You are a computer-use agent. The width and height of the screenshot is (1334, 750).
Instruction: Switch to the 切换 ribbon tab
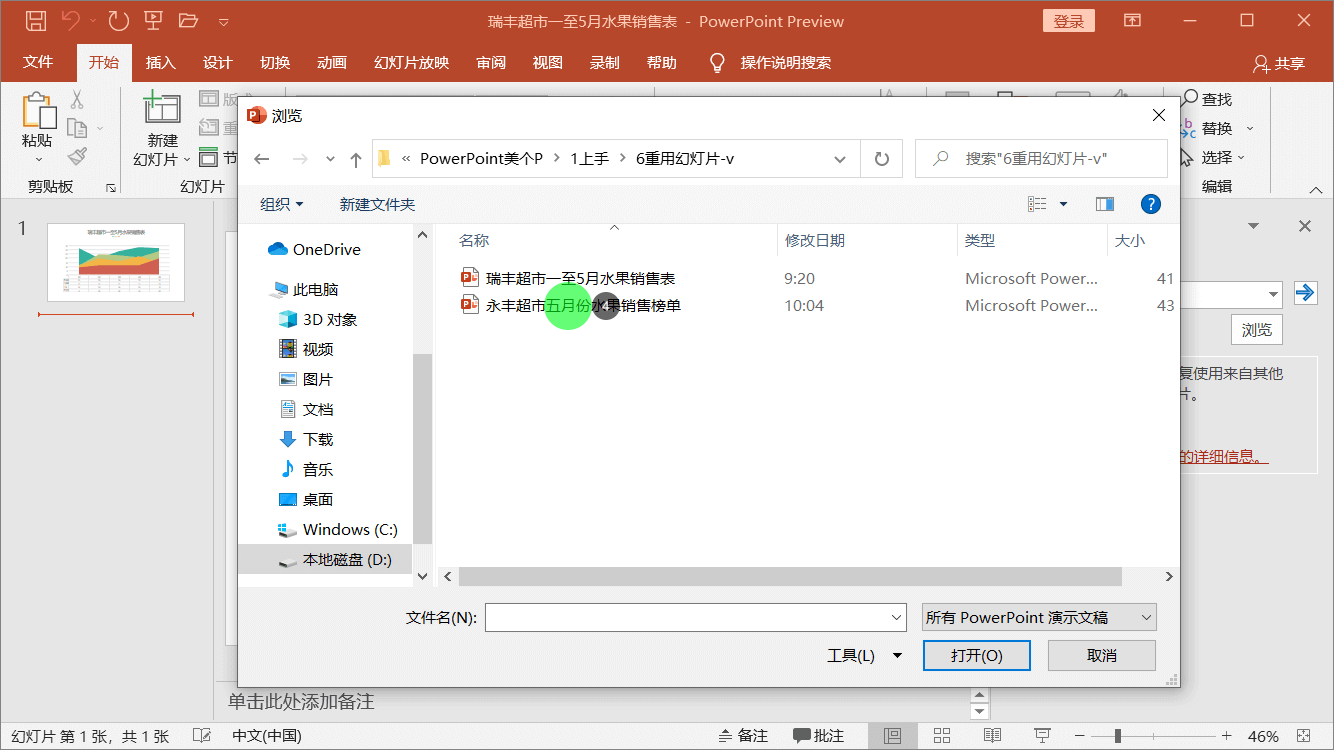275,62
